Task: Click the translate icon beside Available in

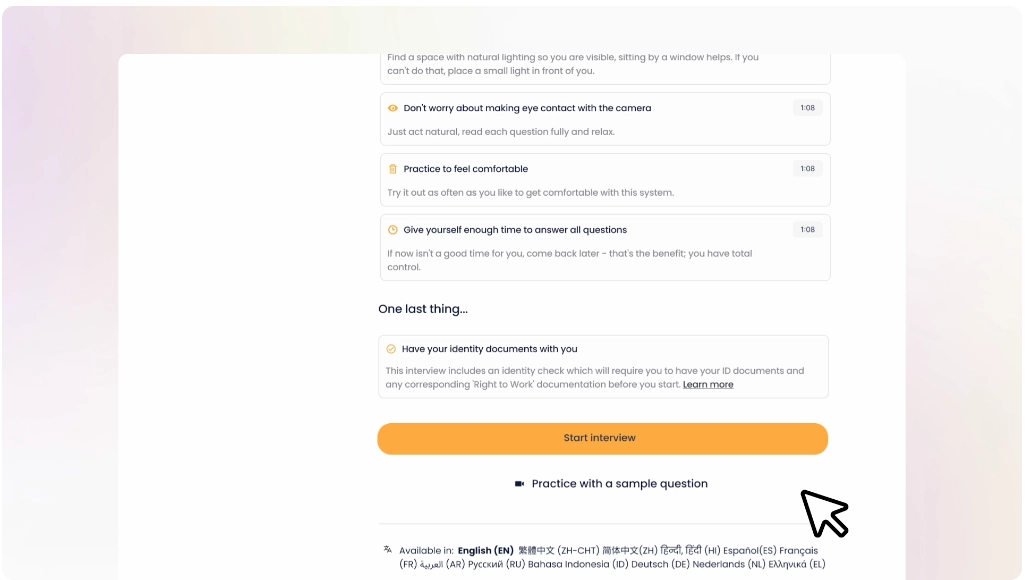Action: (x=388, y=549)
